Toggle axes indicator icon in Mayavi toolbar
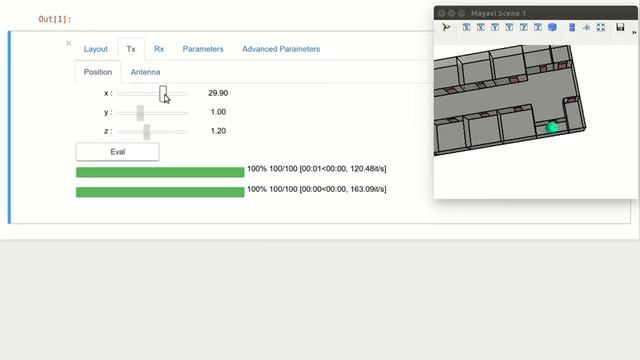Image resolution: width=640 pixels, height=360 pixels. pyautogui.click(x=586, y=27)
